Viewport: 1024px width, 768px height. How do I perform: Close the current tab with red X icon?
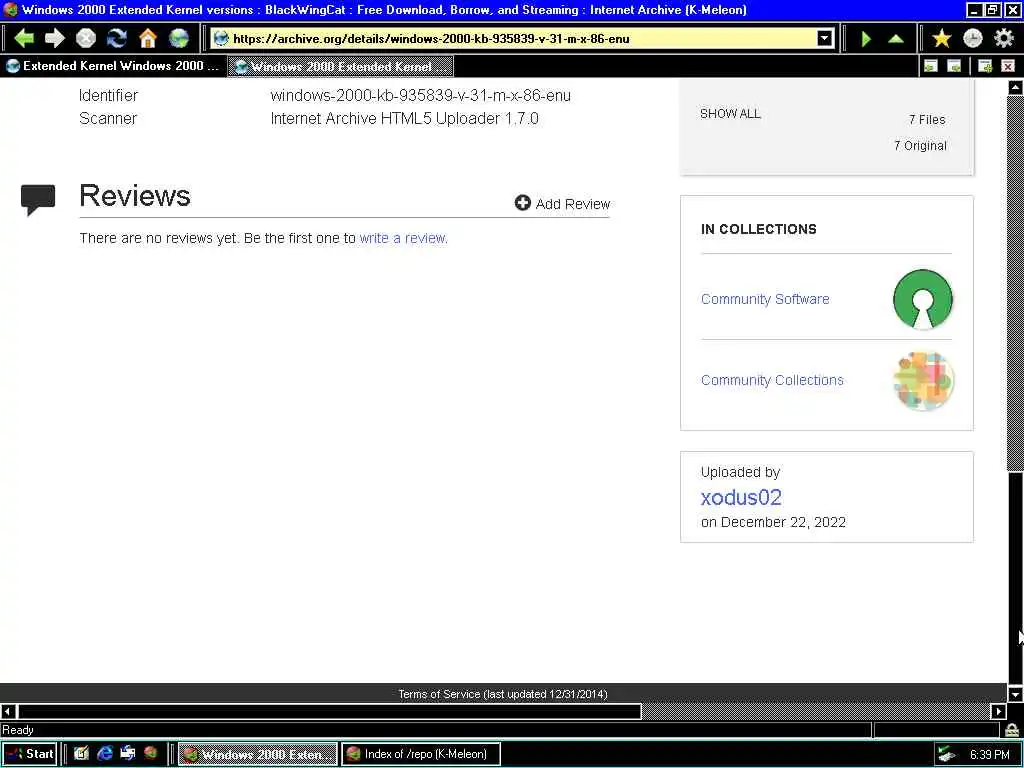pyautogui.click(x=1008, y=66)
